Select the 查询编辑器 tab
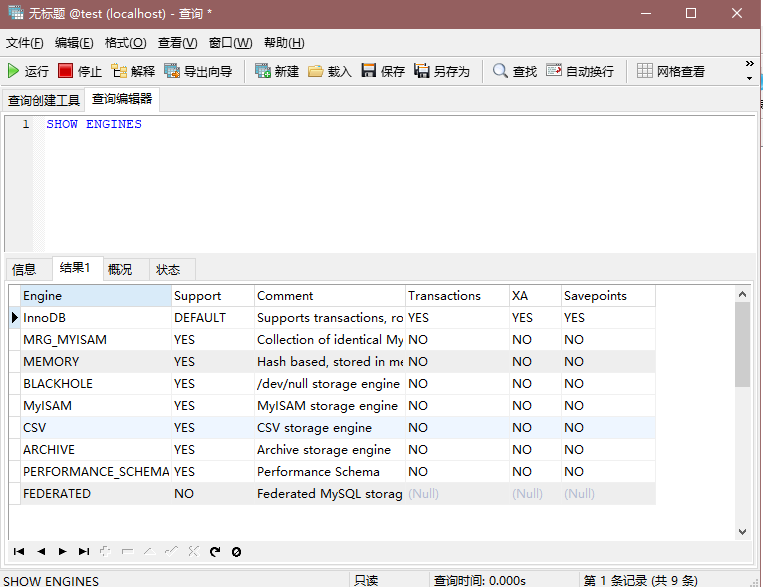This screenshot has height=587, width=763. pos(122,99)
